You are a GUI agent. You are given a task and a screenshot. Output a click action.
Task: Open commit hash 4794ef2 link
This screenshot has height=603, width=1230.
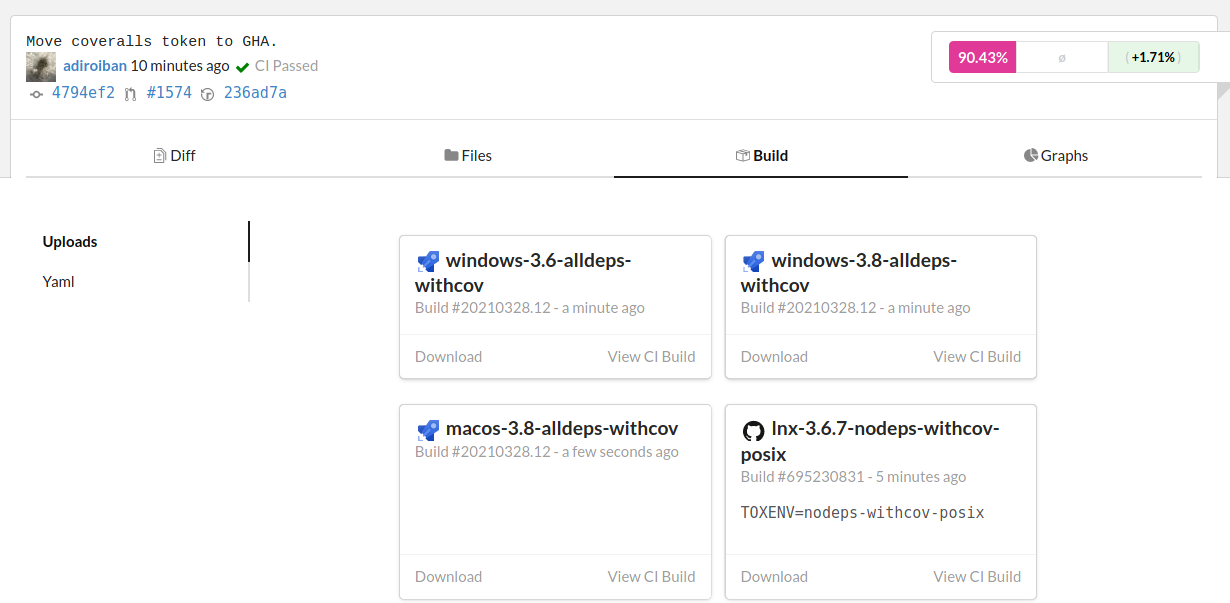[83, 93]
